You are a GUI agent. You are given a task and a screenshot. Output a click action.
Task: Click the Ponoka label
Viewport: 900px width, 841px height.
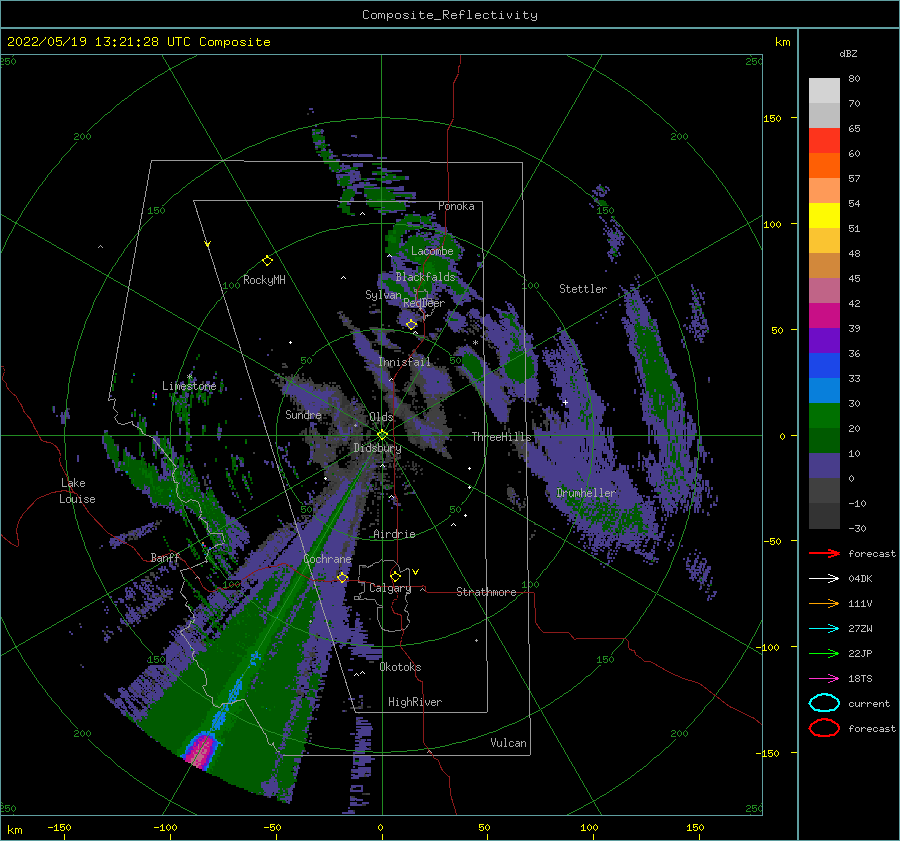456,206
